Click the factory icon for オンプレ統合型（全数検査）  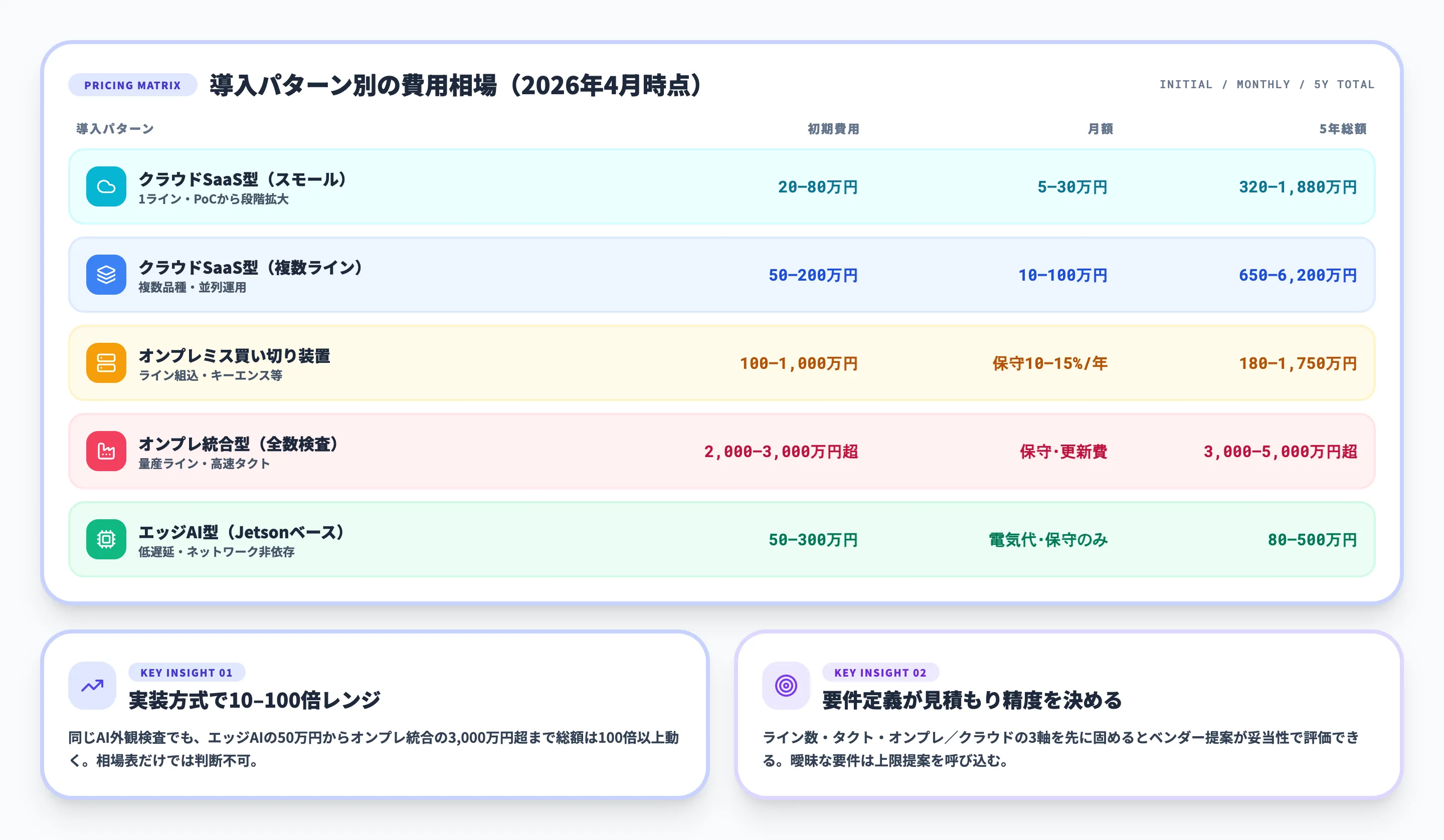pos(106,451)
